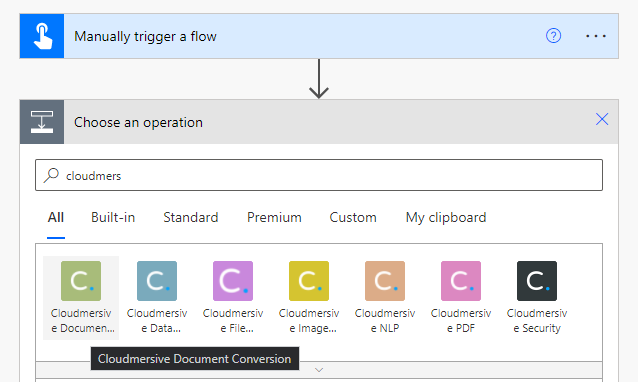The image size is (638, 382).
Task: Click the Choose an operation step icon
Action: click(x=42, y=122)
